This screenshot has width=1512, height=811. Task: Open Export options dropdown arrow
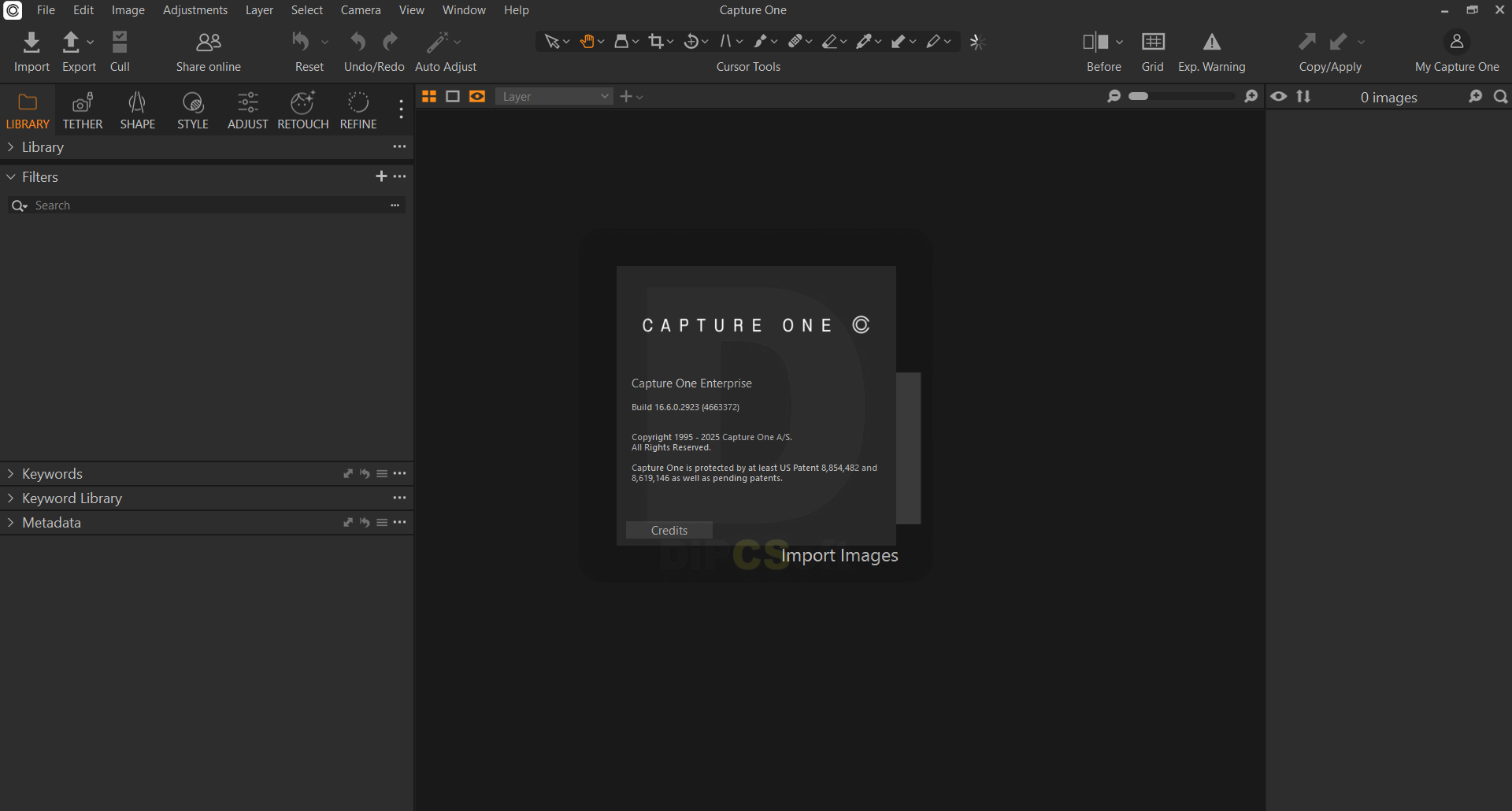click(91, 42)
